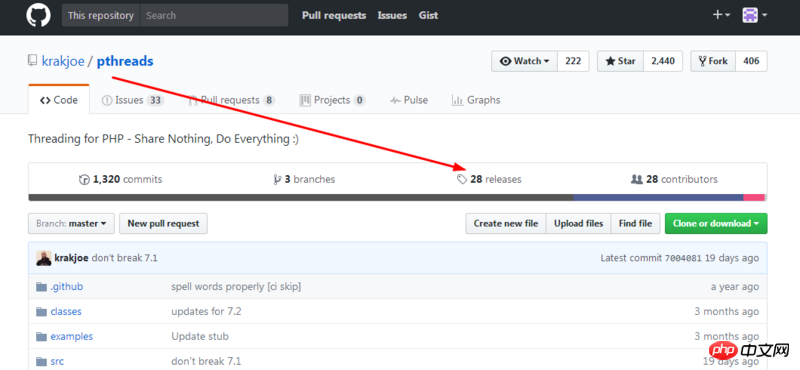
Task: View the 1,320 commits history
Action: (x=120, y=180)
